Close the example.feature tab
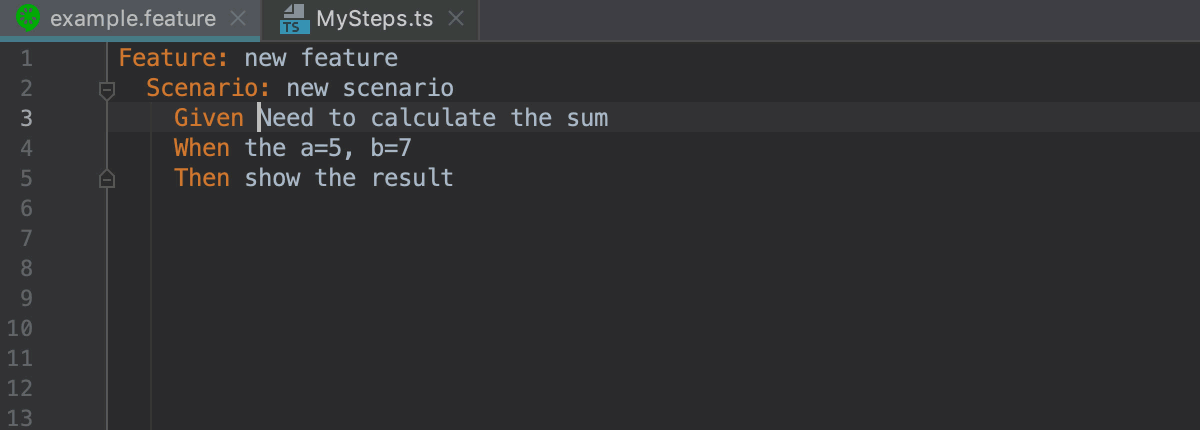1200x430 pixels. pos(236,18)
